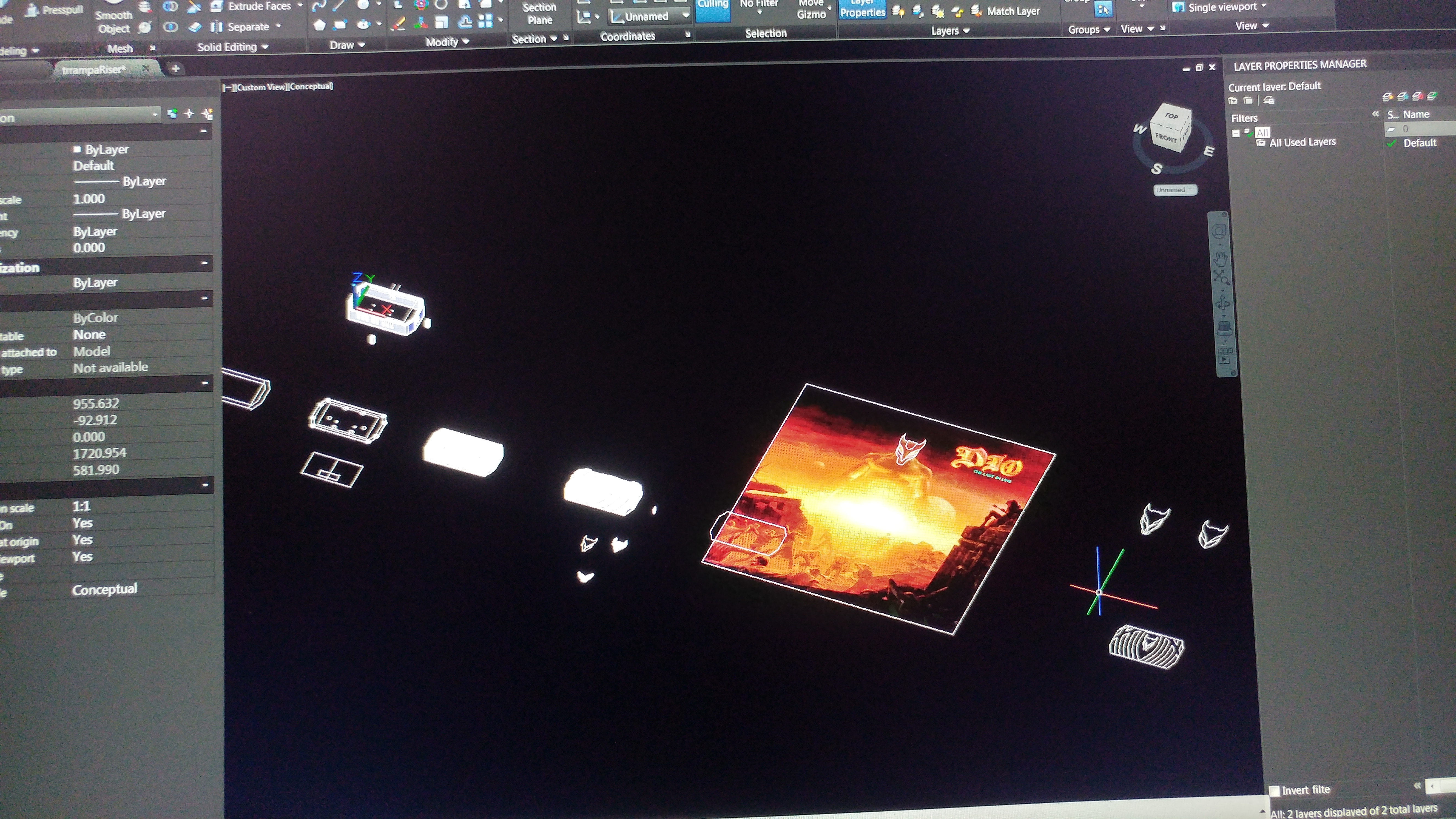The width and height of the screenshot is (1456, 819).
Task: Click the ShowMotion icon in navigation bar
Action: [x=1225, y=356]
